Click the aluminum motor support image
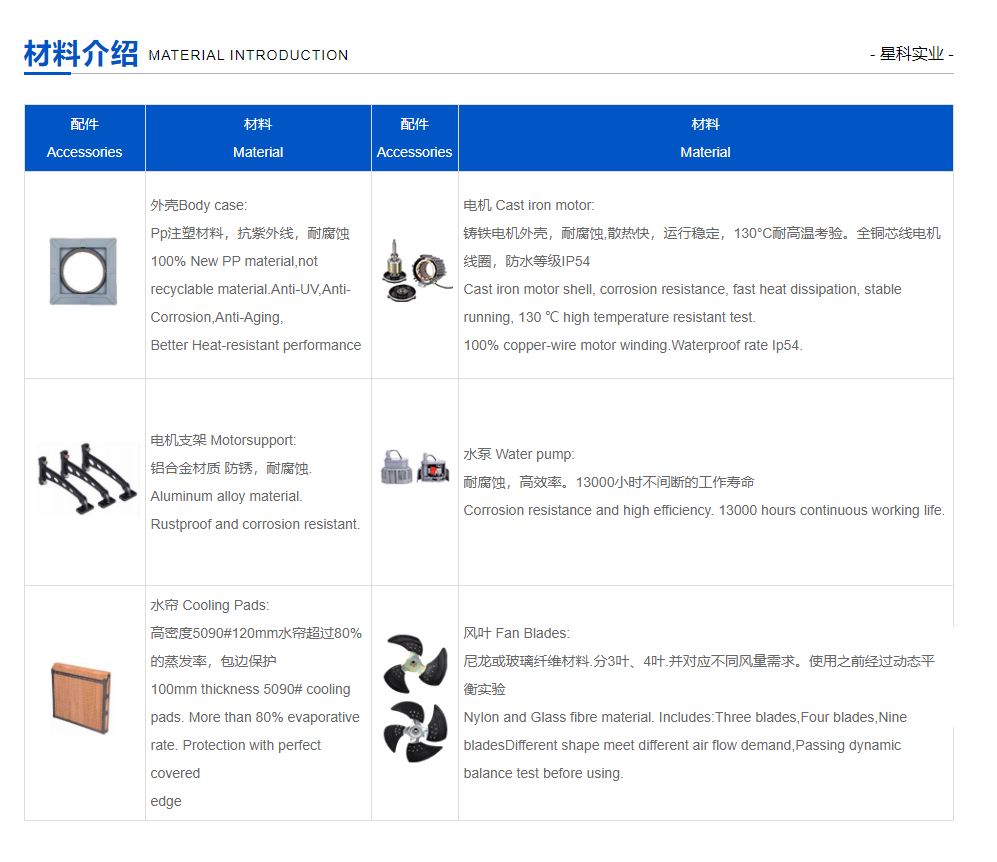Viewport: 997px width, 862px height. coord(85,480)
